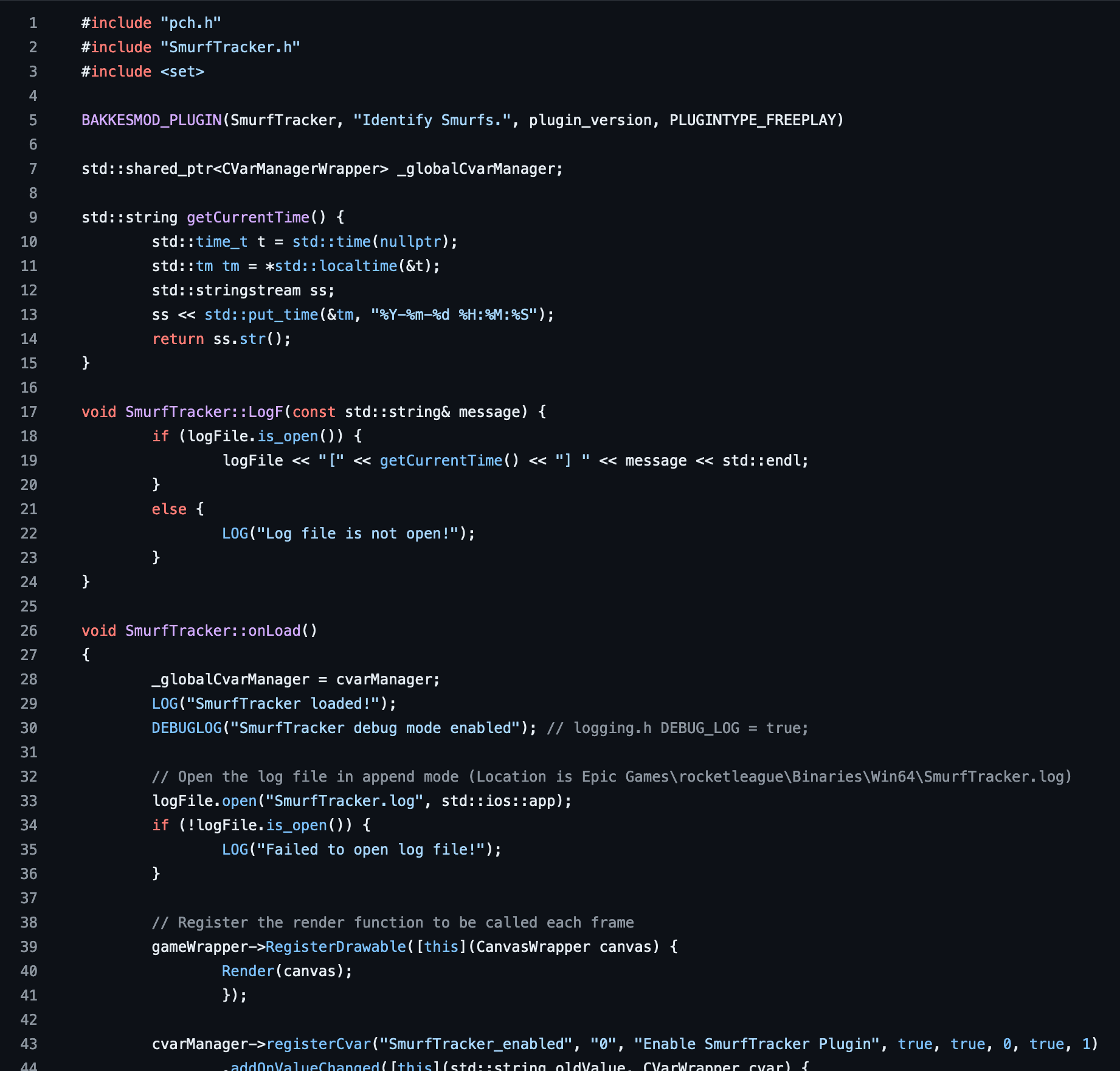Click std::time(nullptr) call
Viewport: 1120px width, 1071px height.
371,242
